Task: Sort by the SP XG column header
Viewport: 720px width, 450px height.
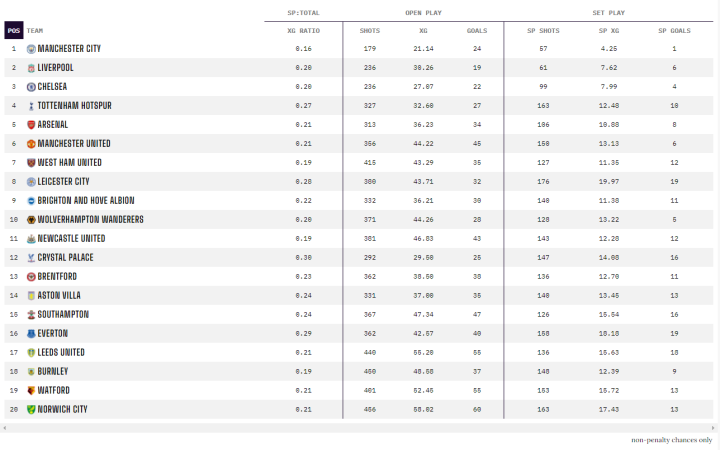Action: (x=609, y=31)
